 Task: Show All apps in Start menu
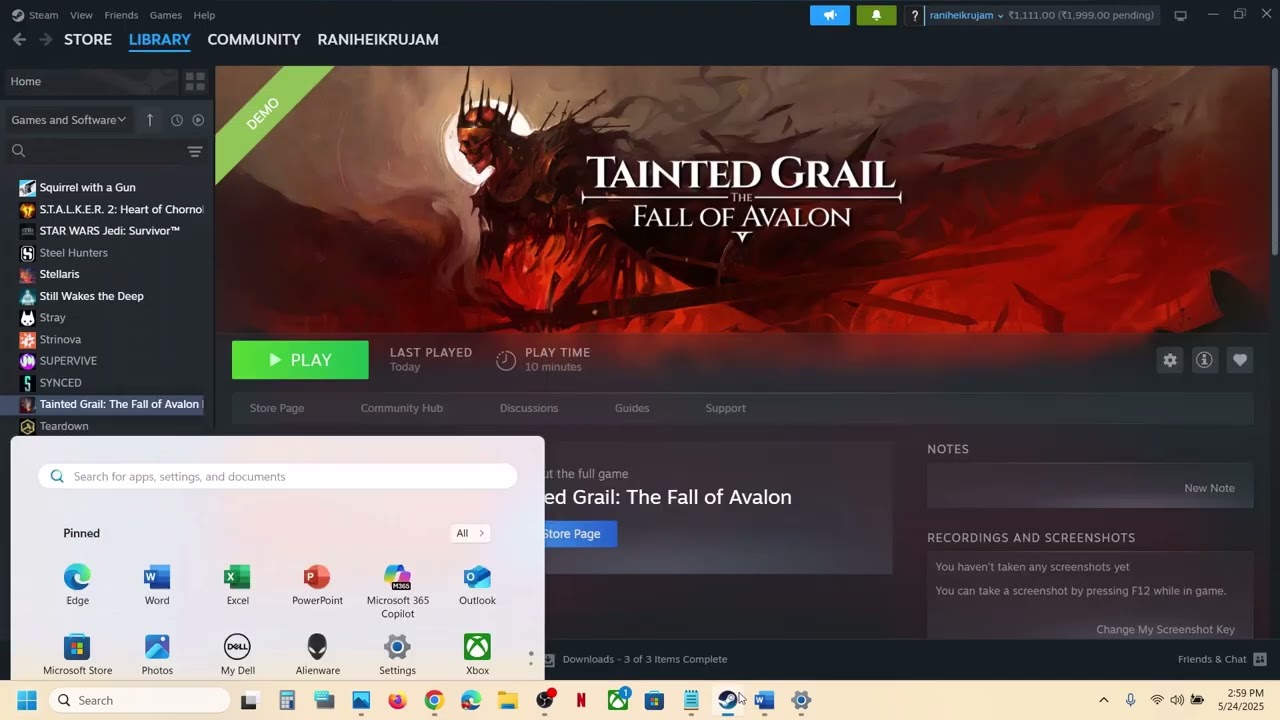click(x=469, y=533)
